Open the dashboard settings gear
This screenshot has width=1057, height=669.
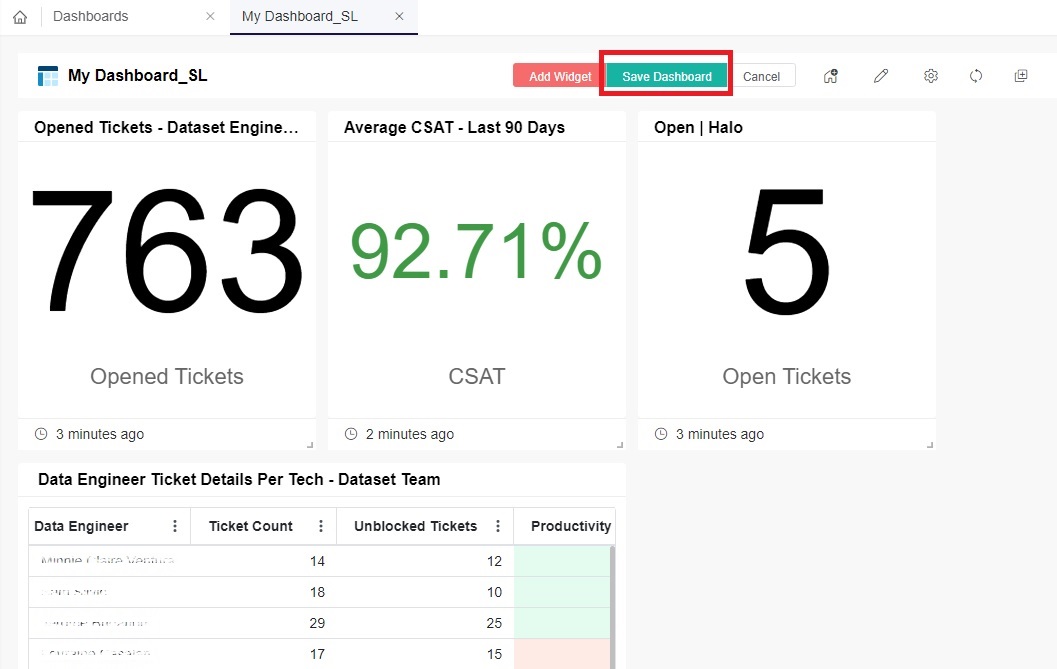(x=931, y=75)
